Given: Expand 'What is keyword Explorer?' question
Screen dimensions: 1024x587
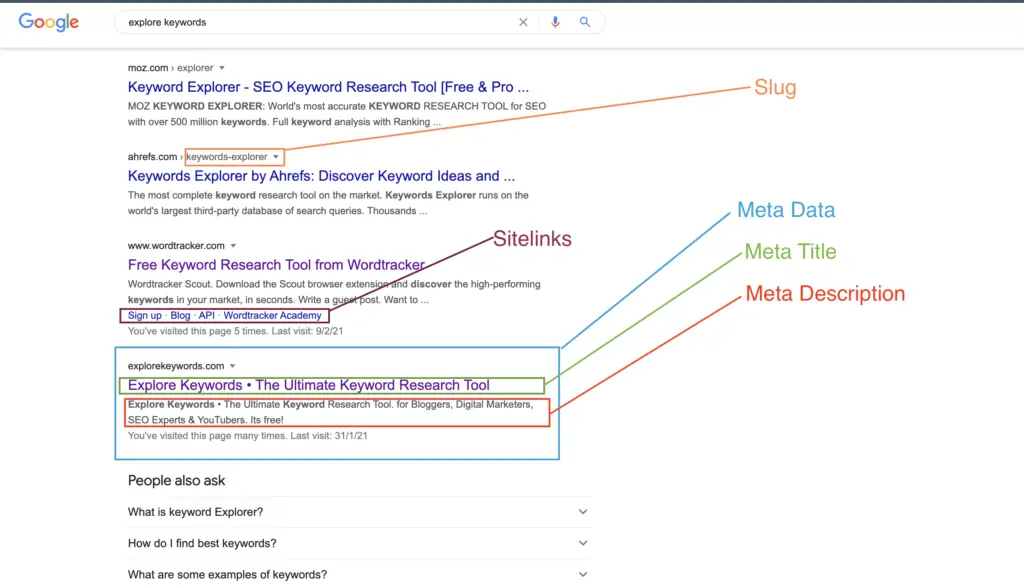Looking at the screenshot, I should point(359,512).
